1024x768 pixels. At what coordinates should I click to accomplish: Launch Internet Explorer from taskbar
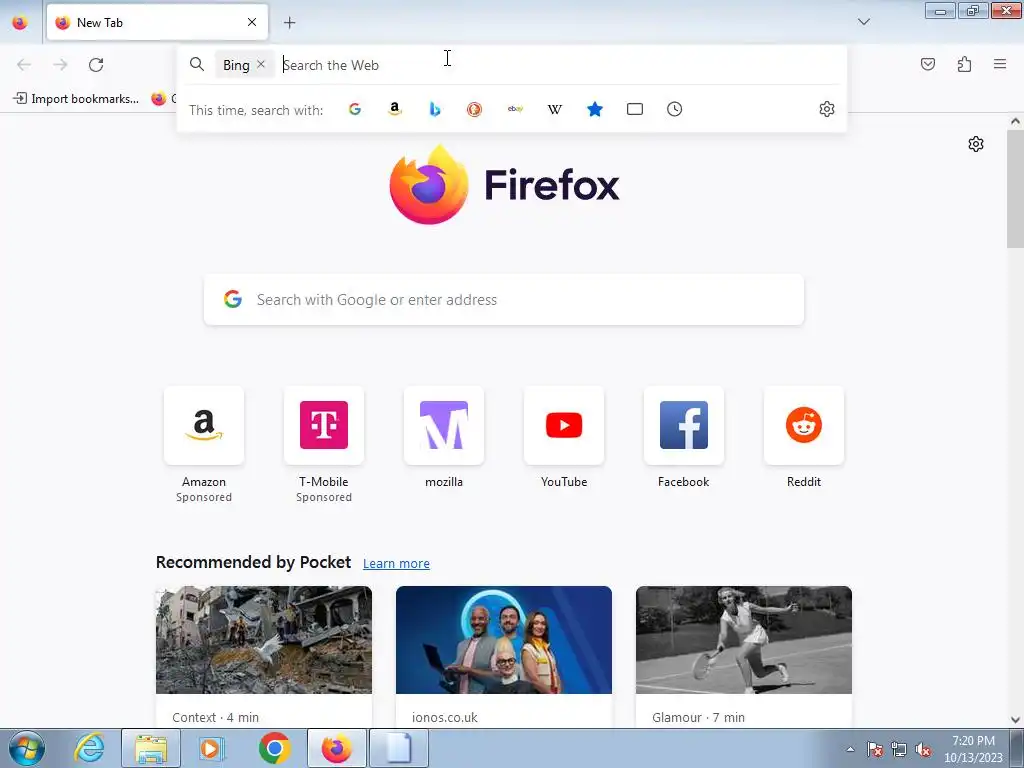(89, 748)
